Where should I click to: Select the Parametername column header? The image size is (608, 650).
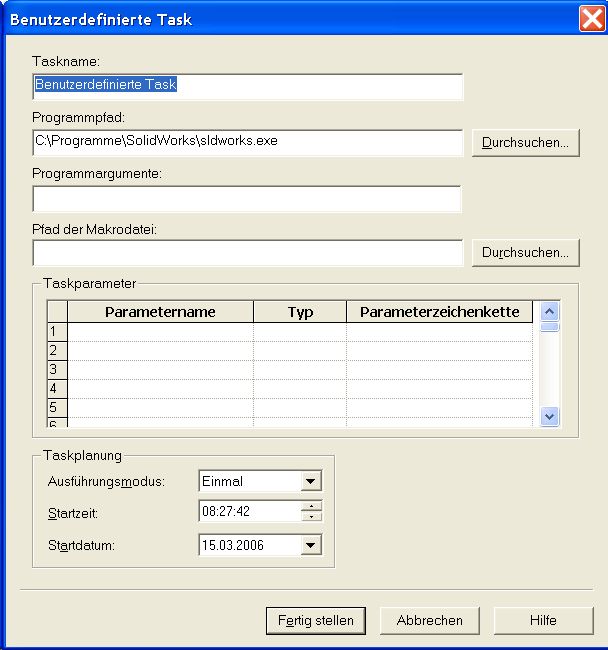160,312
